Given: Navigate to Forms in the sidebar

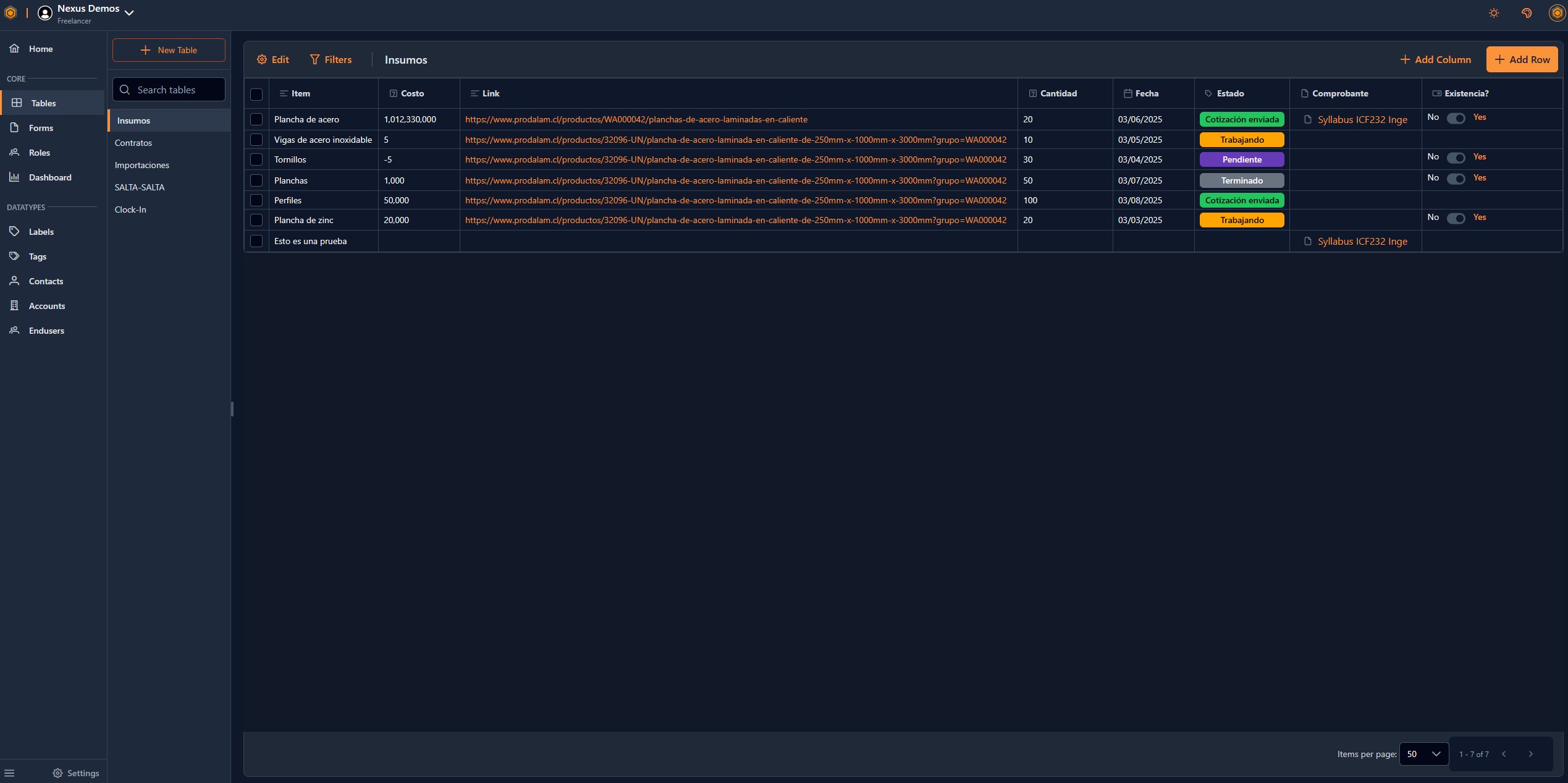Looking at the screenshot, I should [x=41, y=128].
